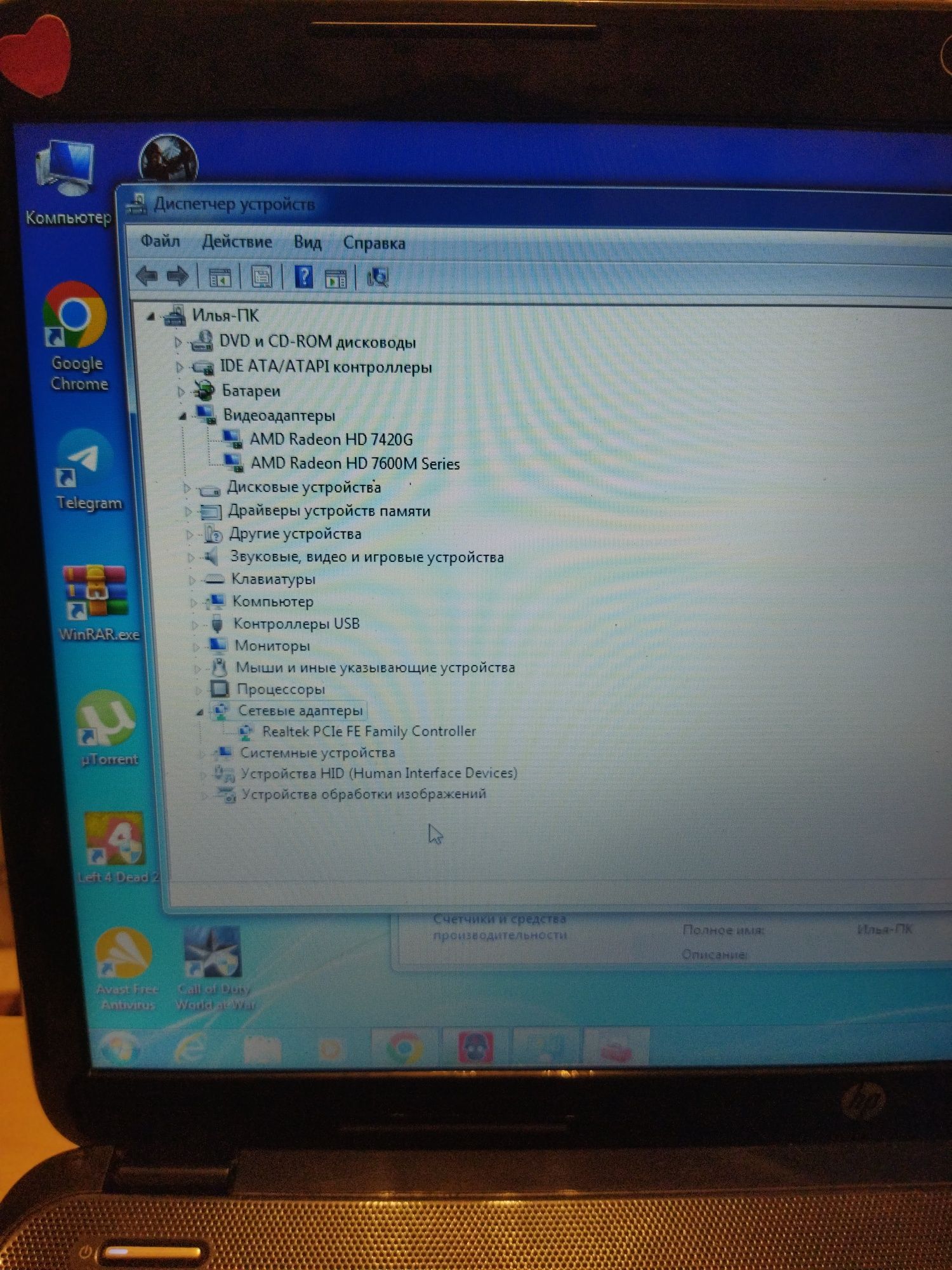This screenshot has height=1270, width=952.
Task: Open the Файл menu
Action: click(160, 241)
